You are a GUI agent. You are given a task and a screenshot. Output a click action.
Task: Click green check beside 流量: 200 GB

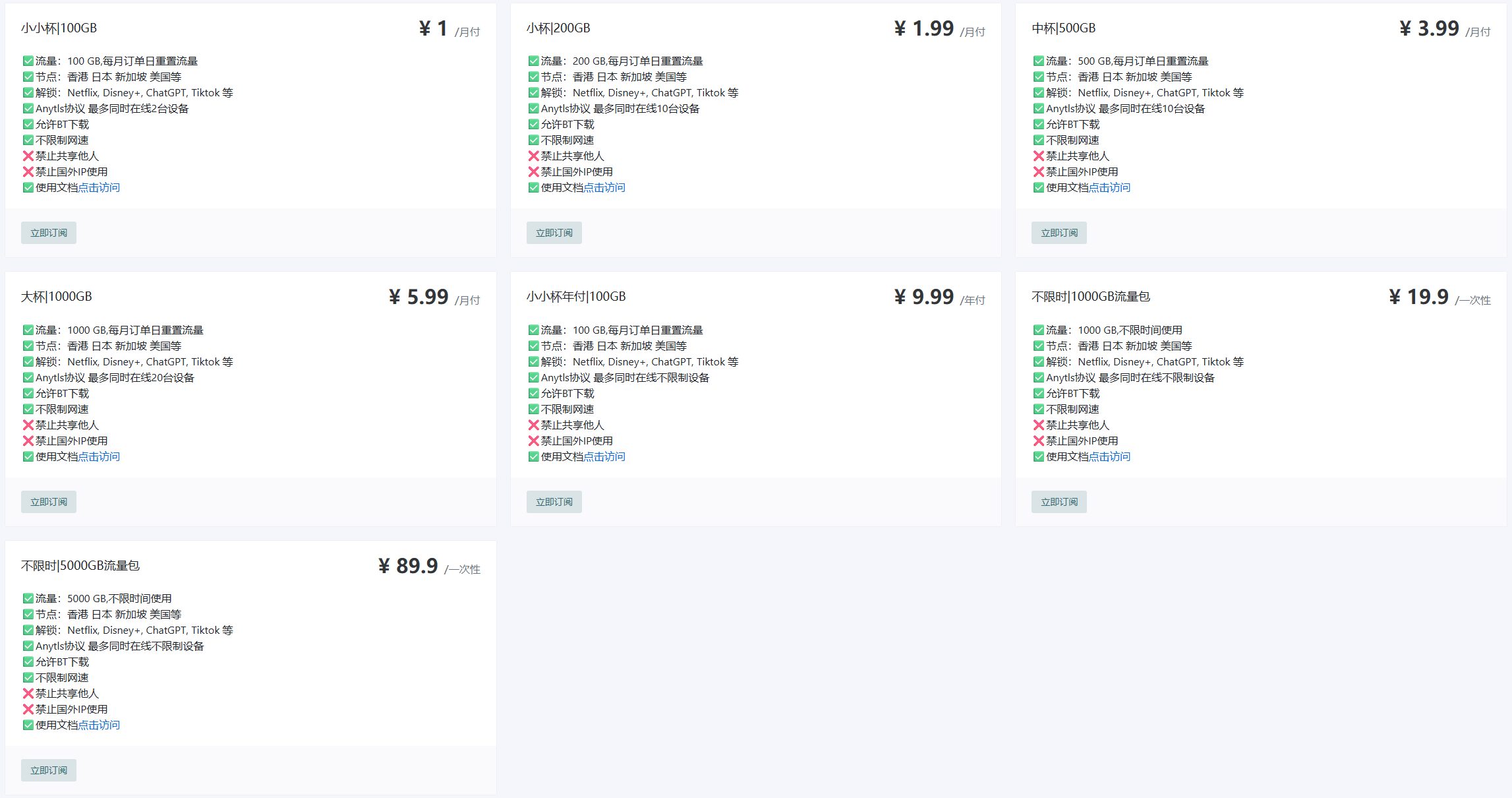[533, 61]
